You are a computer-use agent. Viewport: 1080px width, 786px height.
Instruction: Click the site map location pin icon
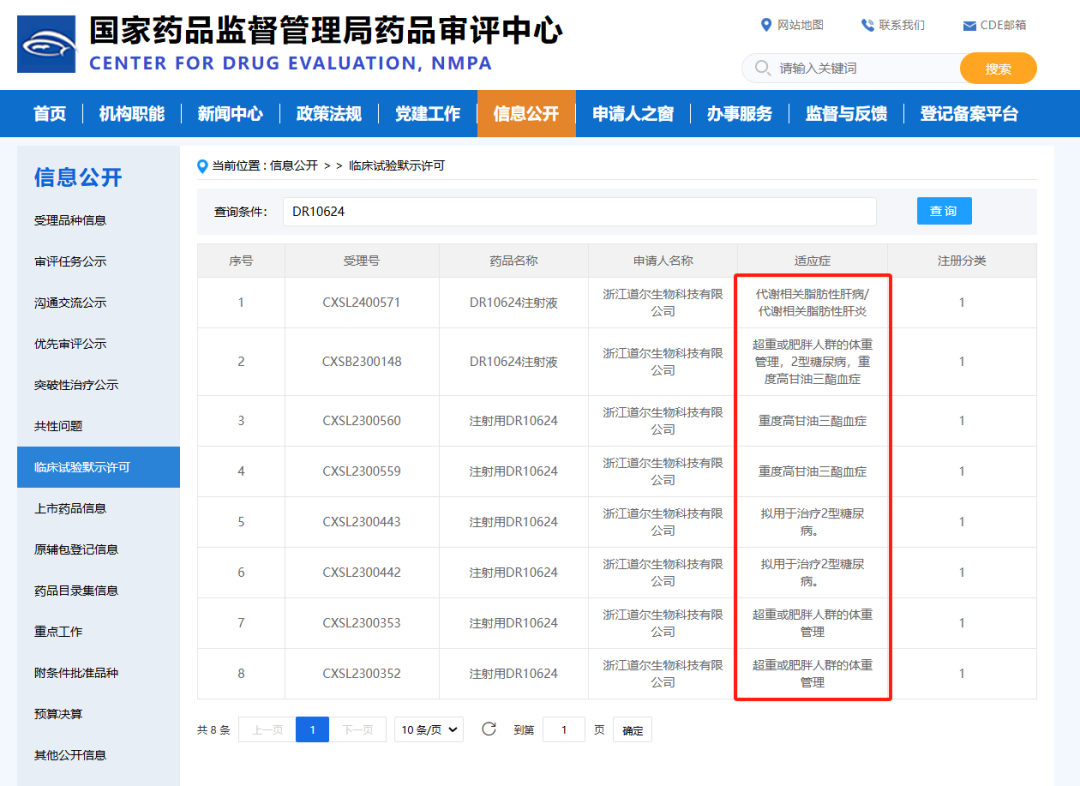766,25
